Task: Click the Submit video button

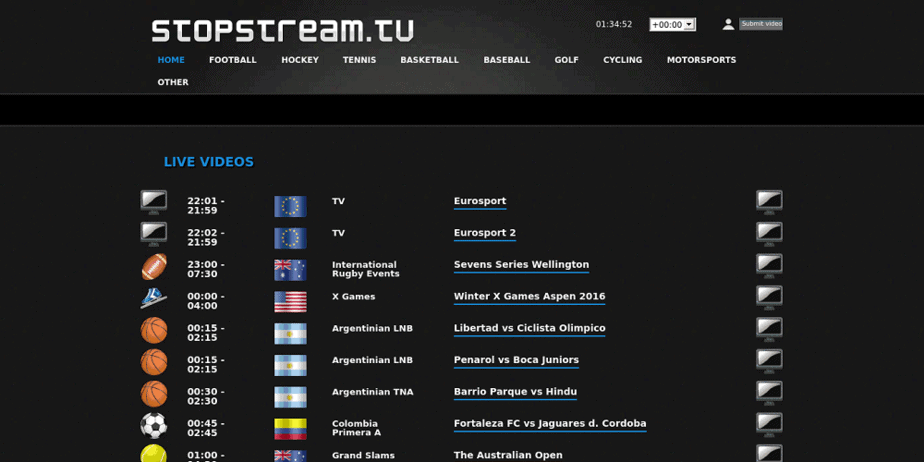Action: coord(761,24)
